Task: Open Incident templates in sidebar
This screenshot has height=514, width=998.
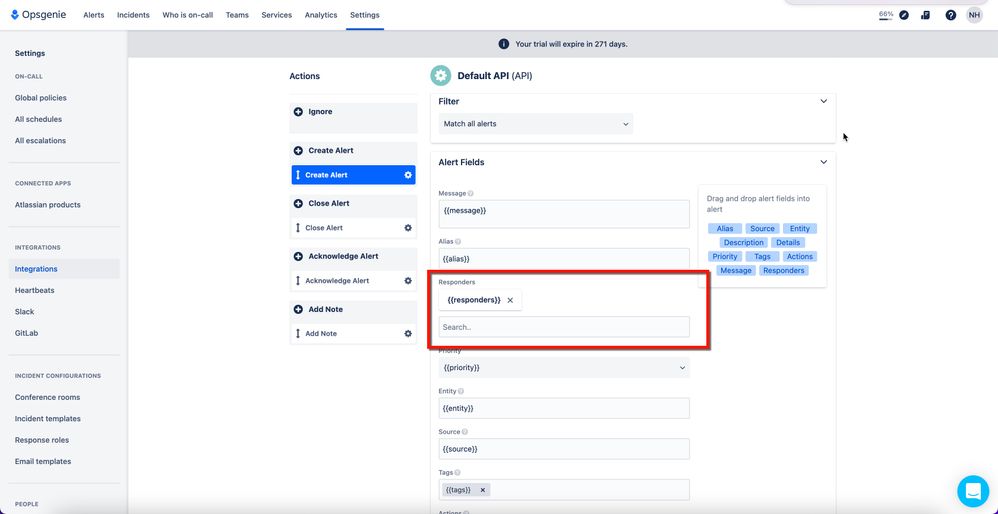Action: click(x=48, y=419)
